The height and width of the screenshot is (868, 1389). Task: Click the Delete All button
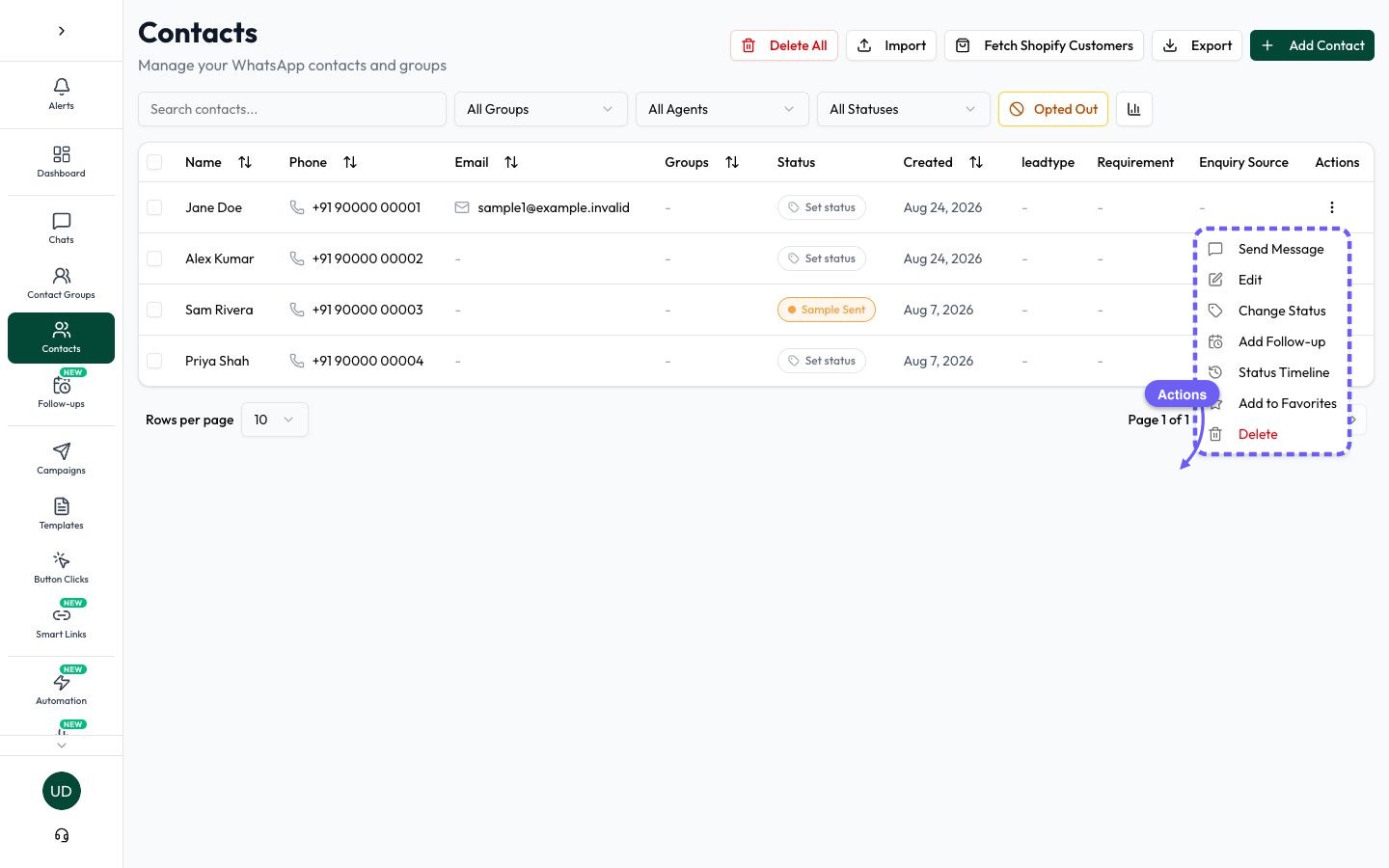784,45
